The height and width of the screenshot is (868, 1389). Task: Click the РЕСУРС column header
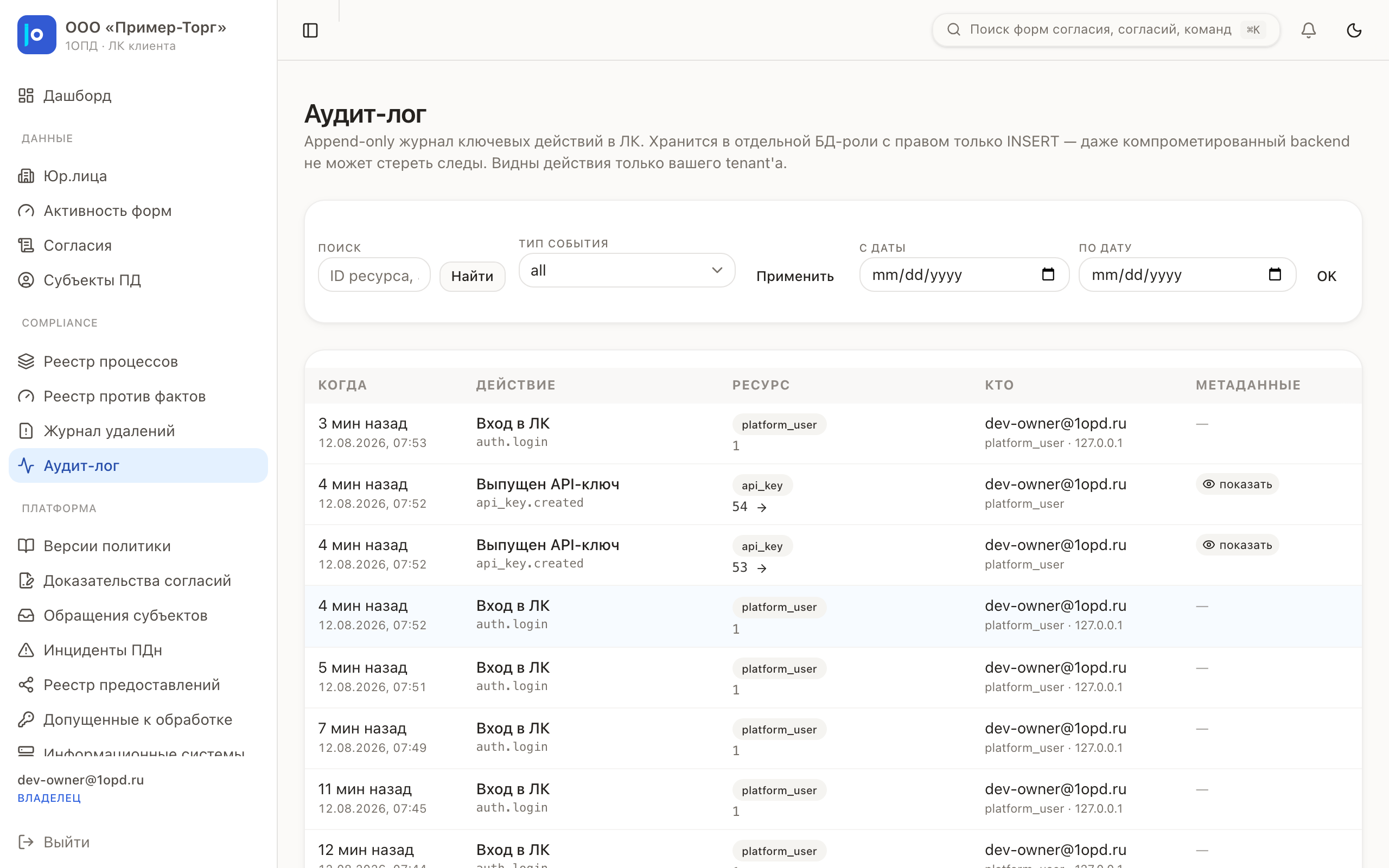coord(761,385)
